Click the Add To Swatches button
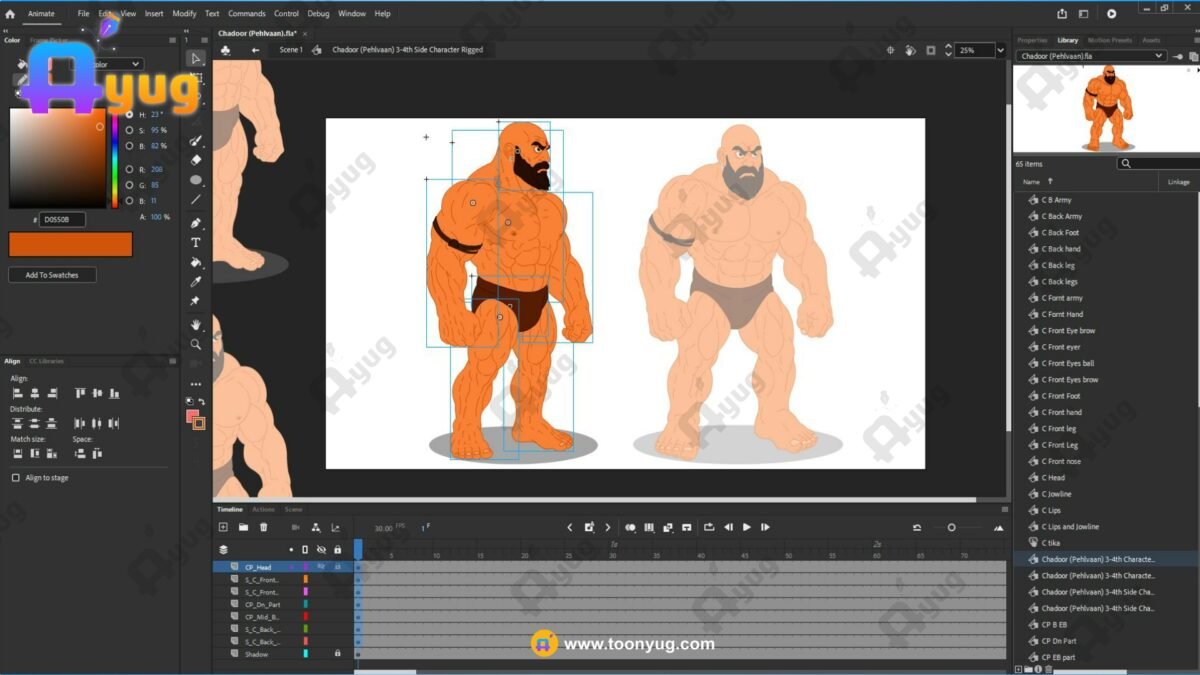1200x675 pixels. (x=52, y=275)
